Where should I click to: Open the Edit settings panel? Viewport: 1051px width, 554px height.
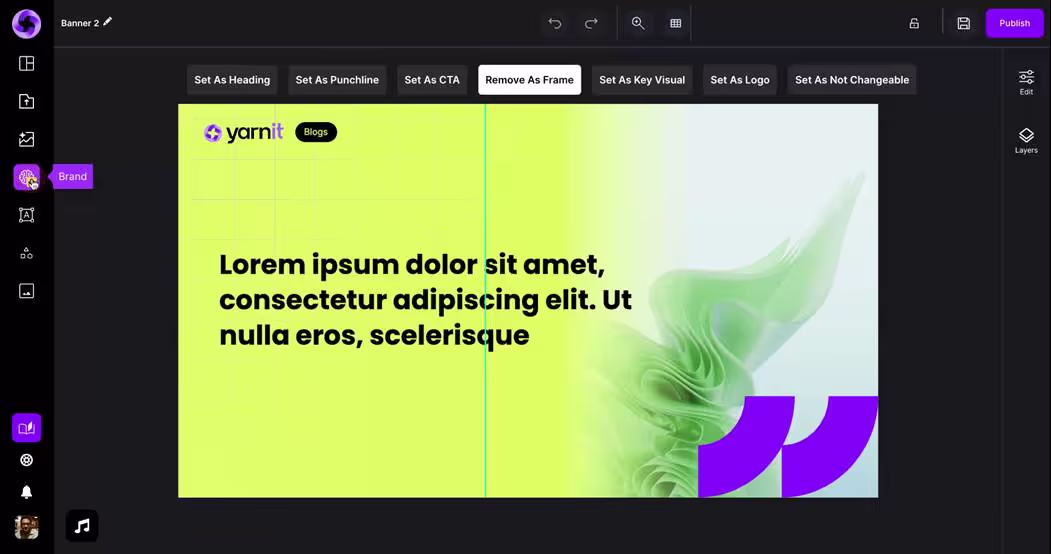tap(1026, 82)
